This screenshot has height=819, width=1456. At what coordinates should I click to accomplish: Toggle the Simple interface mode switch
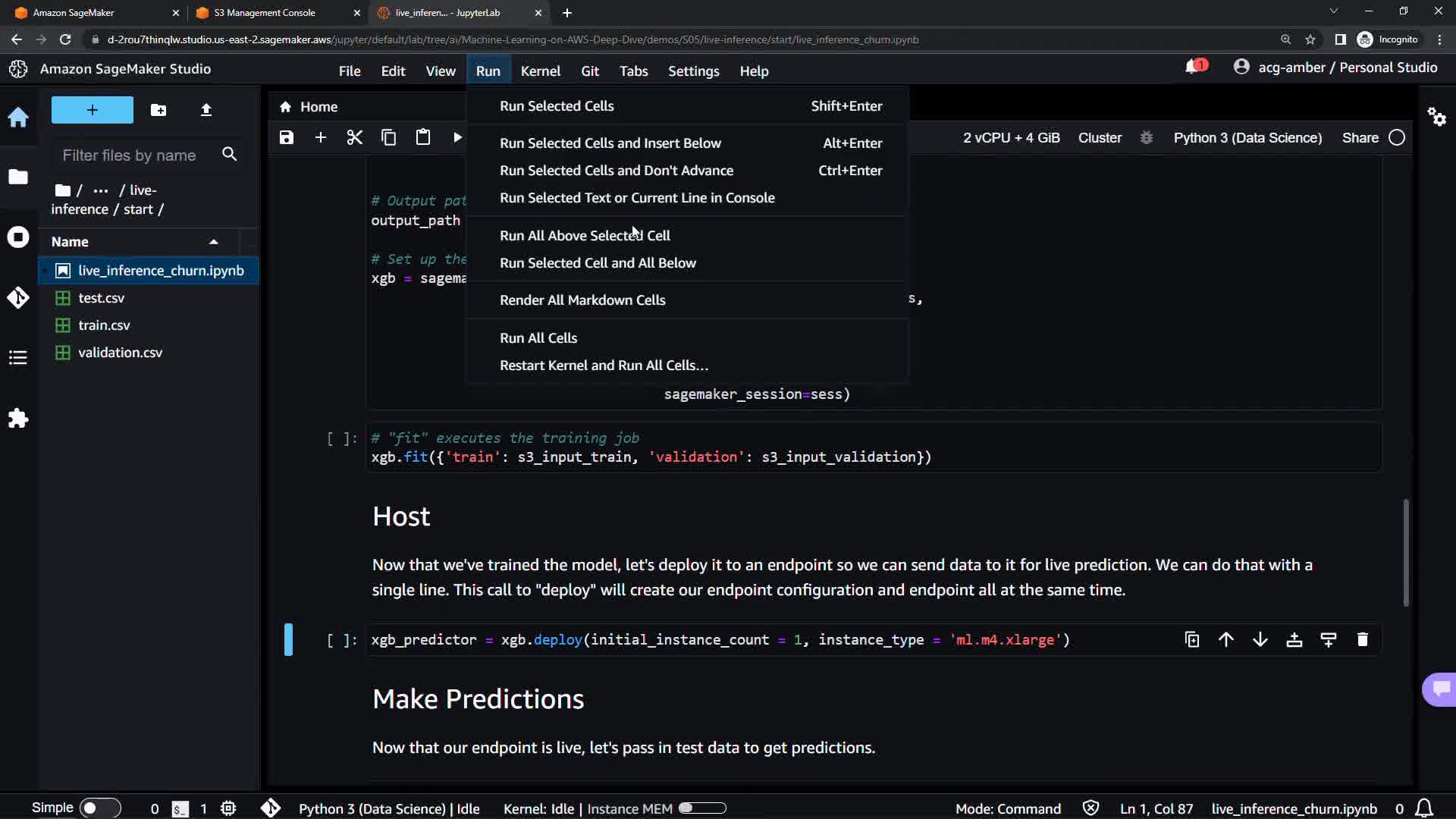tap(99, 808)
